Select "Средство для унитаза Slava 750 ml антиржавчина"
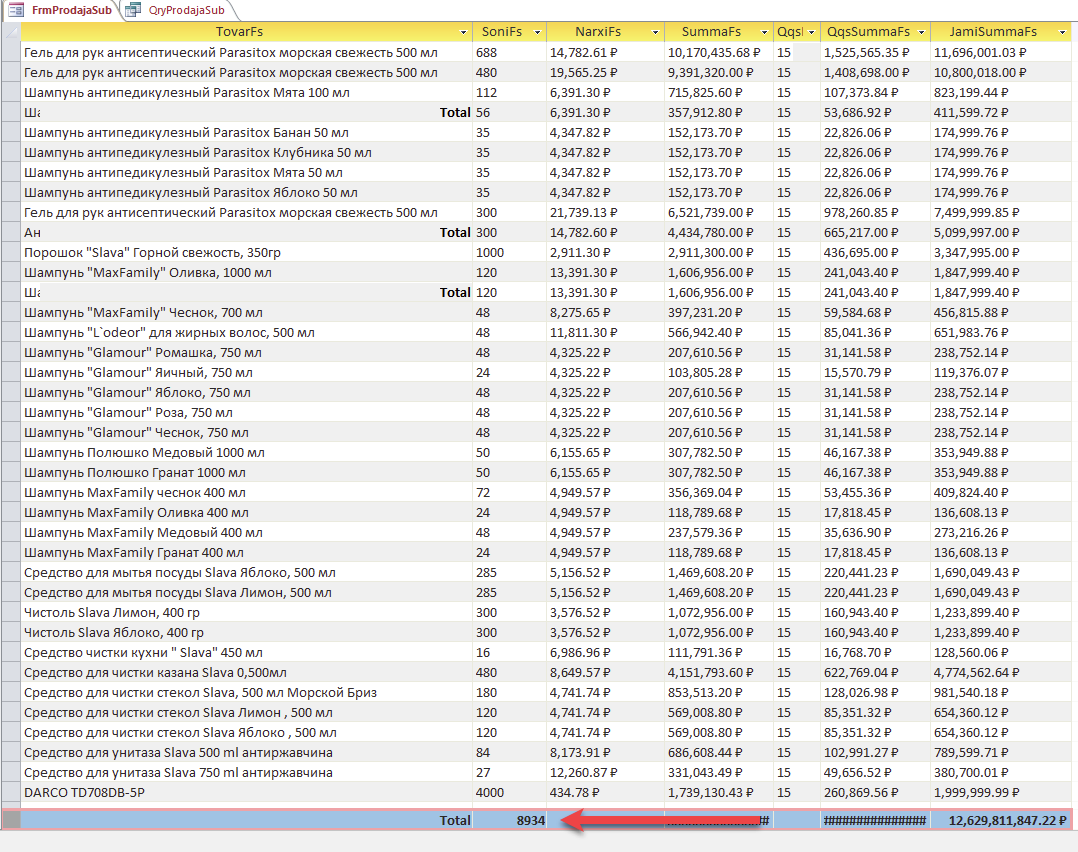The height and width of the screenshot is (852, 1078). (x=178, y=772)
